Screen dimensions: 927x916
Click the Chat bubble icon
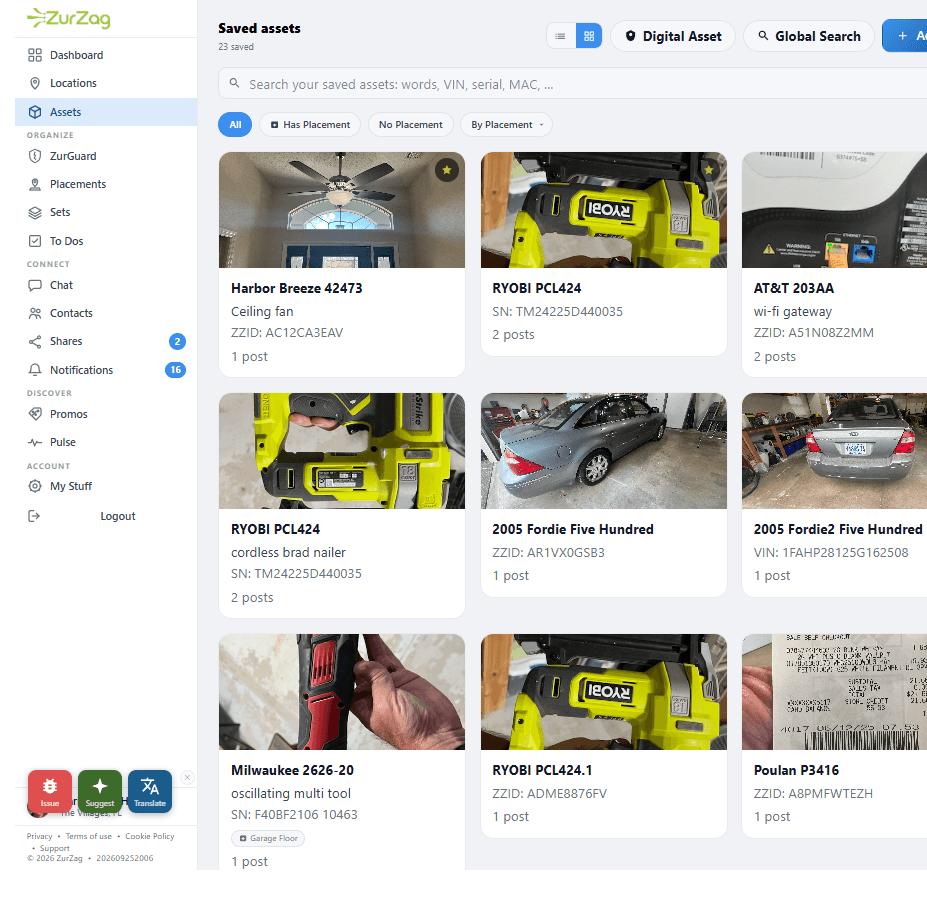35,285
